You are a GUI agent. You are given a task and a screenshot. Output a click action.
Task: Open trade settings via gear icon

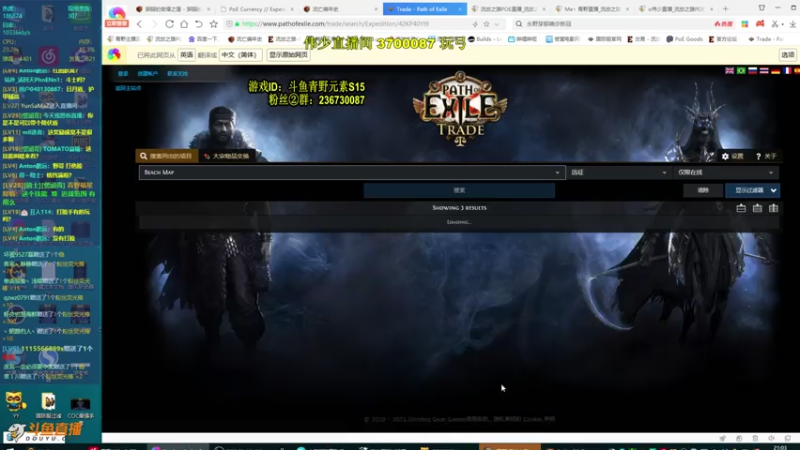[x=726, y=156]
